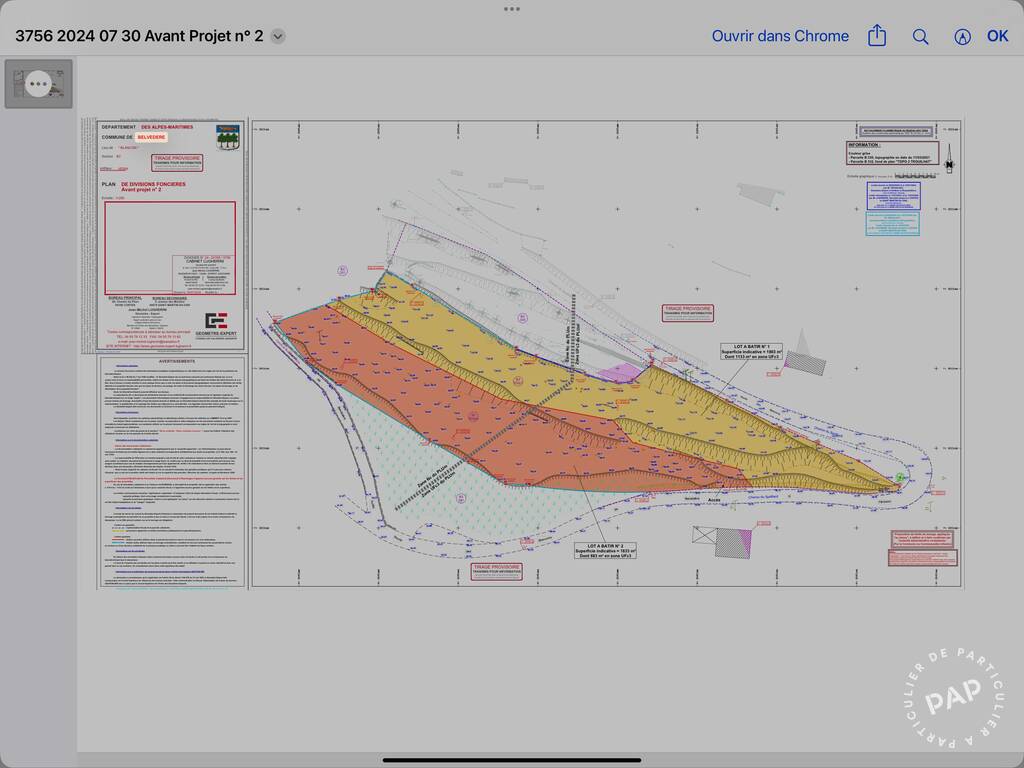The image size is (1024, 768).
Task: Click the north arrow symbol on plan
Action: (x=949, y=159)
